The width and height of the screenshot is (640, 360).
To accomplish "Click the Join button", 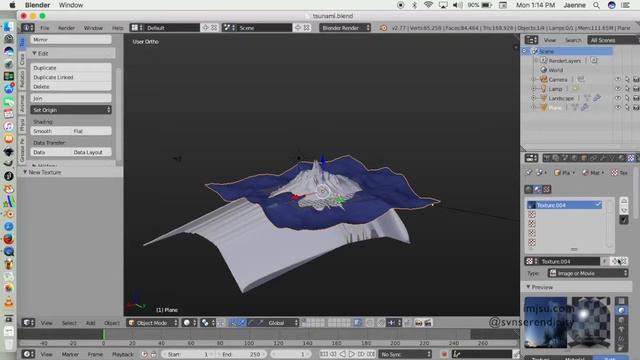I will point(71,98).
